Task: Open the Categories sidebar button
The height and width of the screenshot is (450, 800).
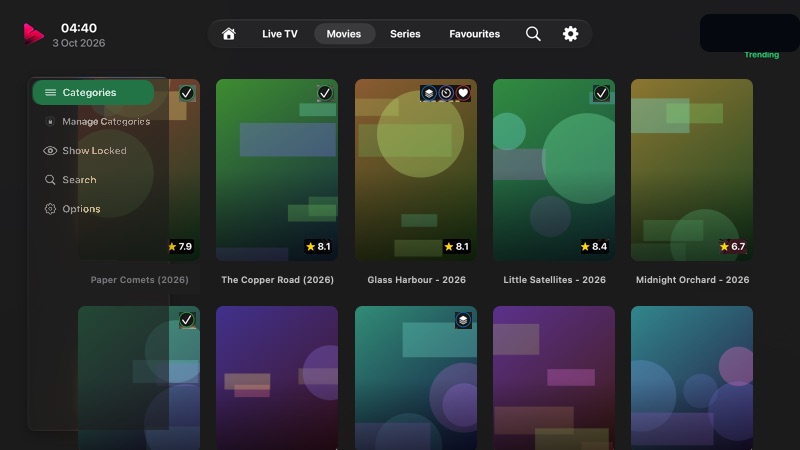Action: (93, 92)
